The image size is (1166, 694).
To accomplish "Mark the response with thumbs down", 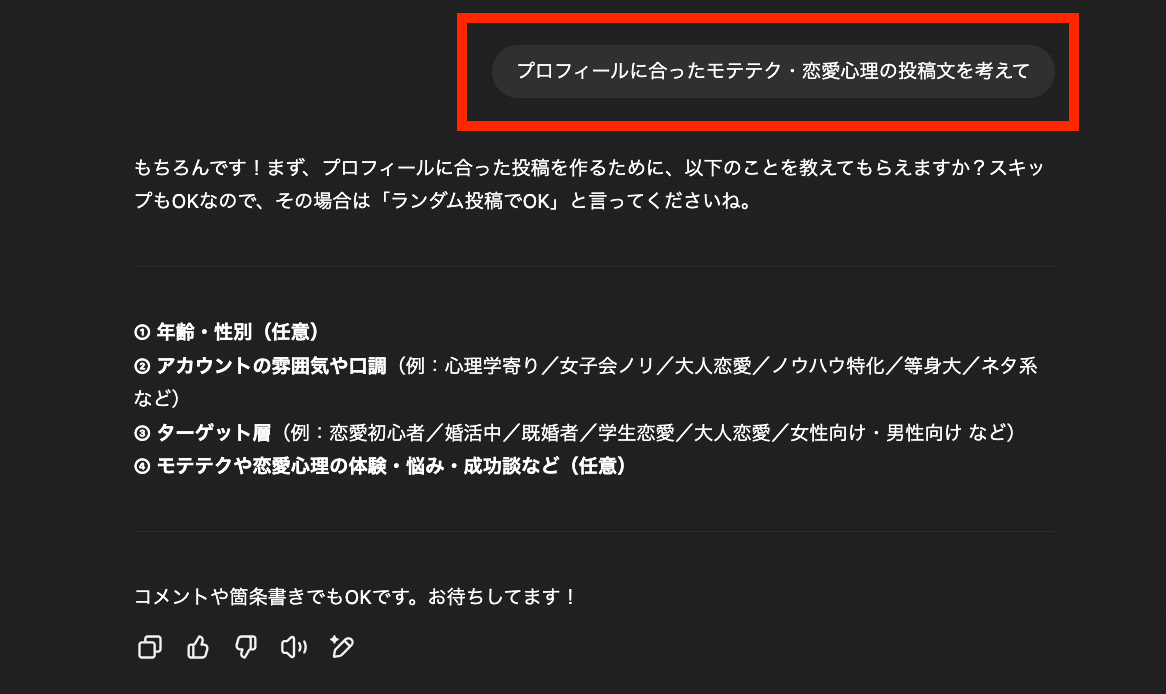I will point(245,646).
